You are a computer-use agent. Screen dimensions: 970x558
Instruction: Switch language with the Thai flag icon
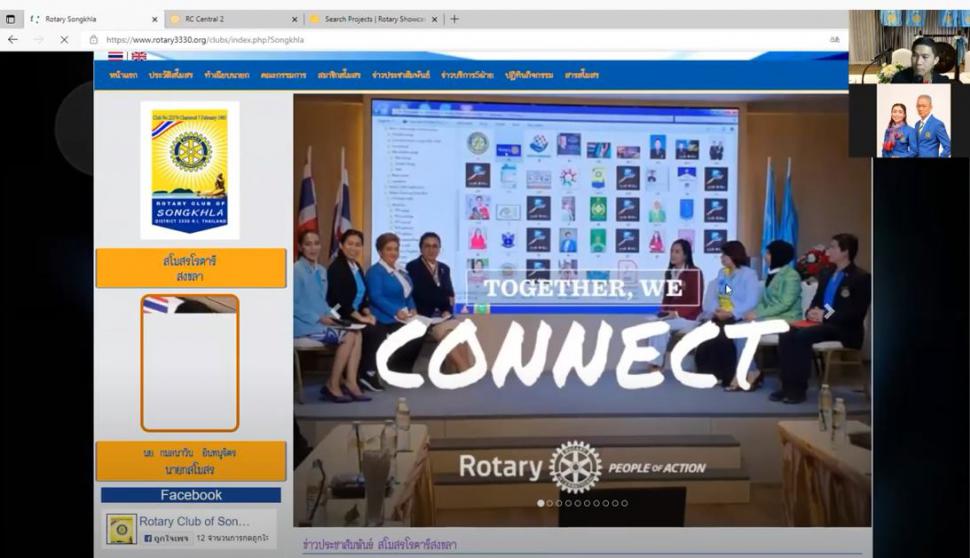click(x=116, y=56)
